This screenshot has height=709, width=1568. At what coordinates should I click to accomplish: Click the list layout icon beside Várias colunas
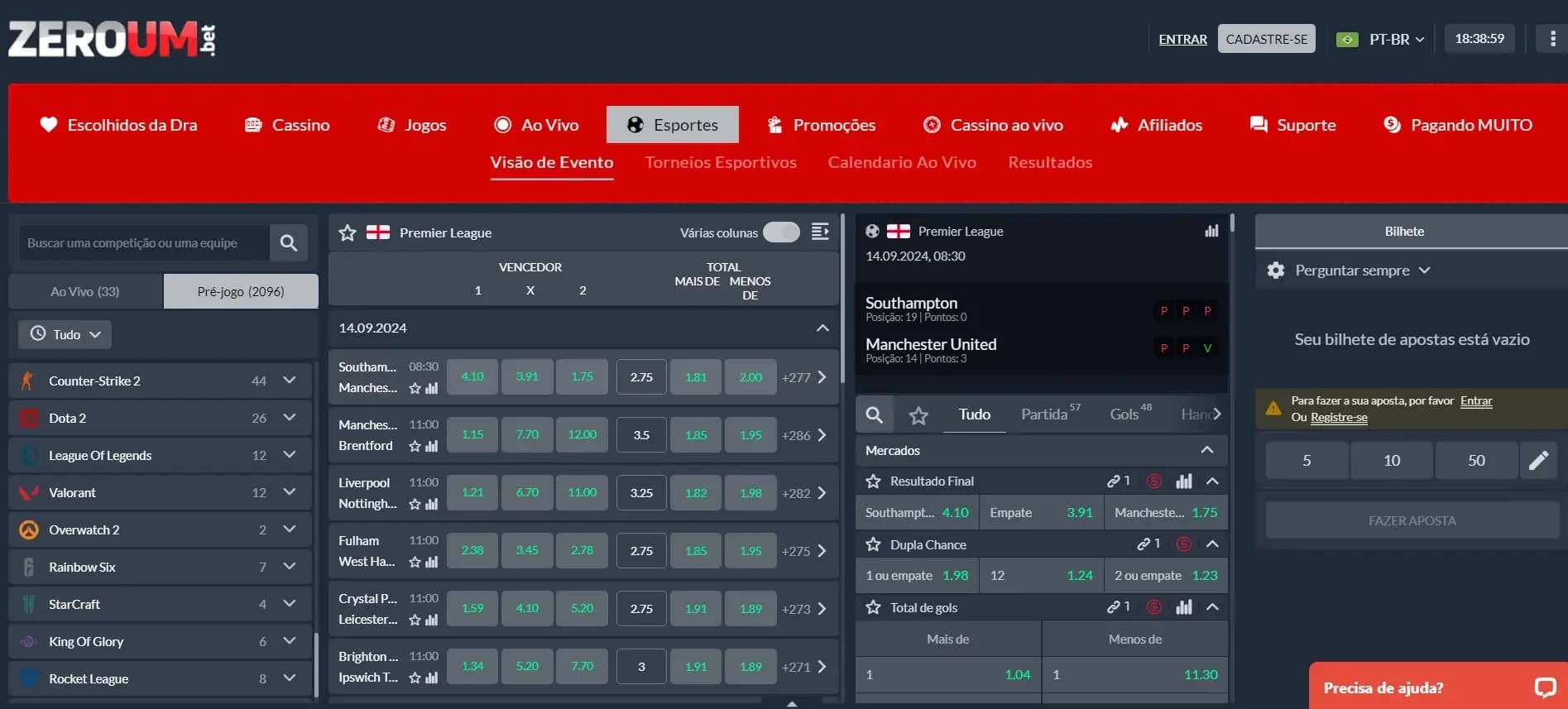820,232
